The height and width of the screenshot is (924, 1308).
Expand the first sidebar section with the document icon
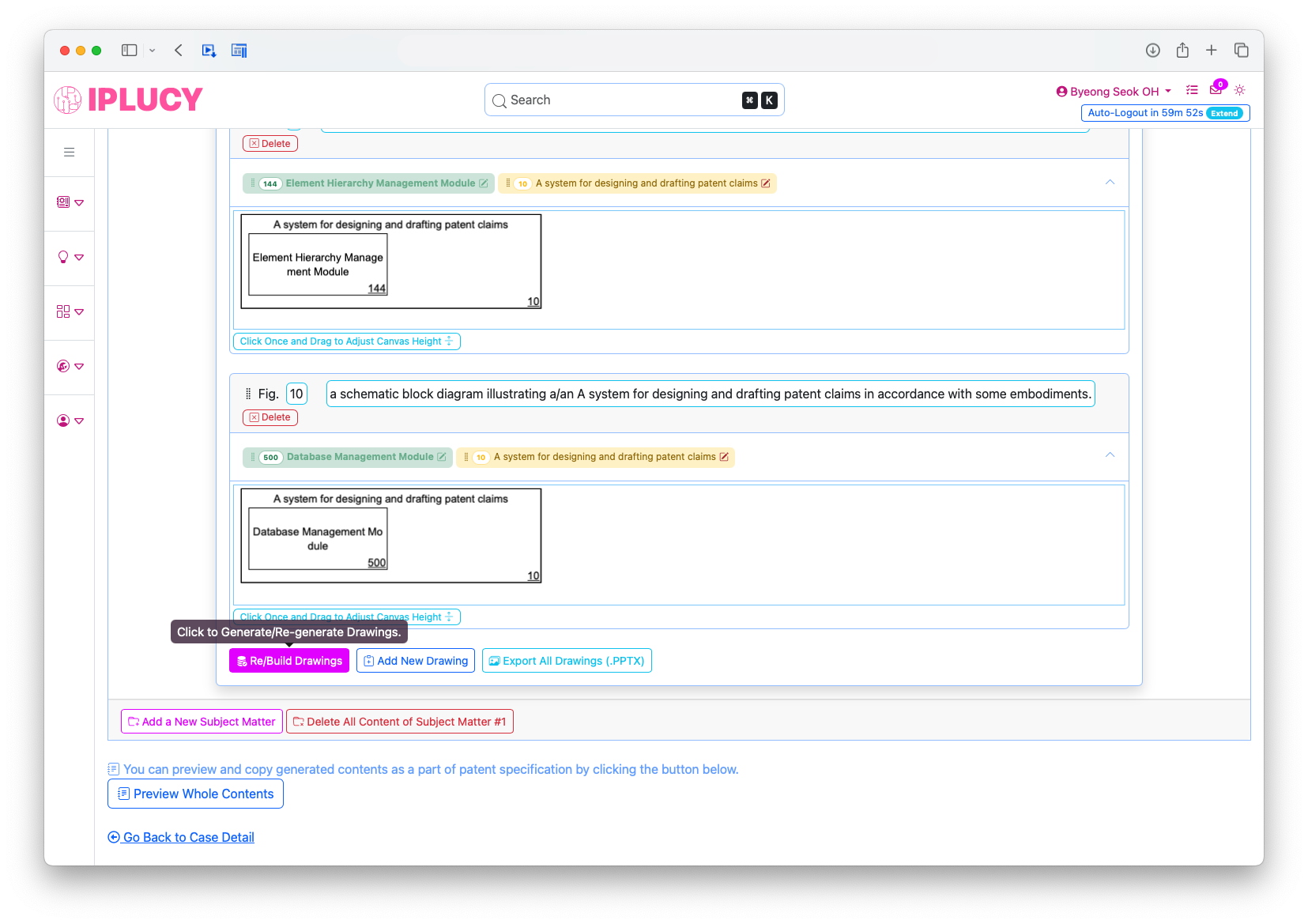(x=70, y=202)
